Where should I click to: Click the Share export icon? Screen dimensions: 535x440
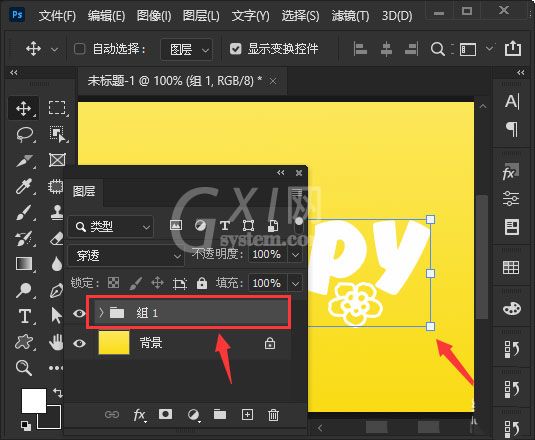coord(513,48)
